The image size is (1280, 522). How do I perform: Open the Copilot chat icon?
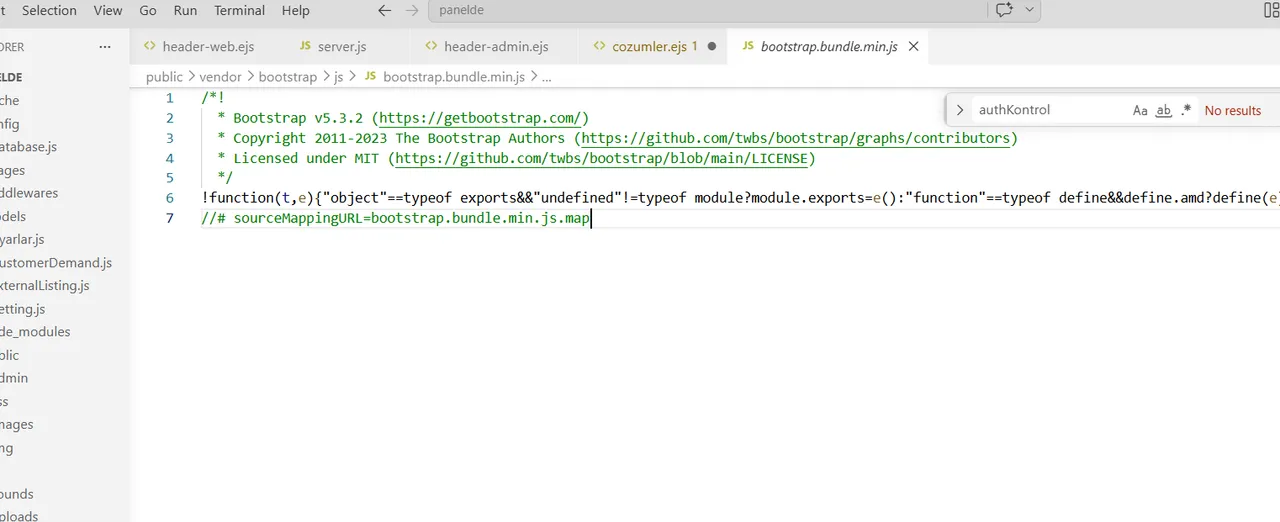(1003, 10)
